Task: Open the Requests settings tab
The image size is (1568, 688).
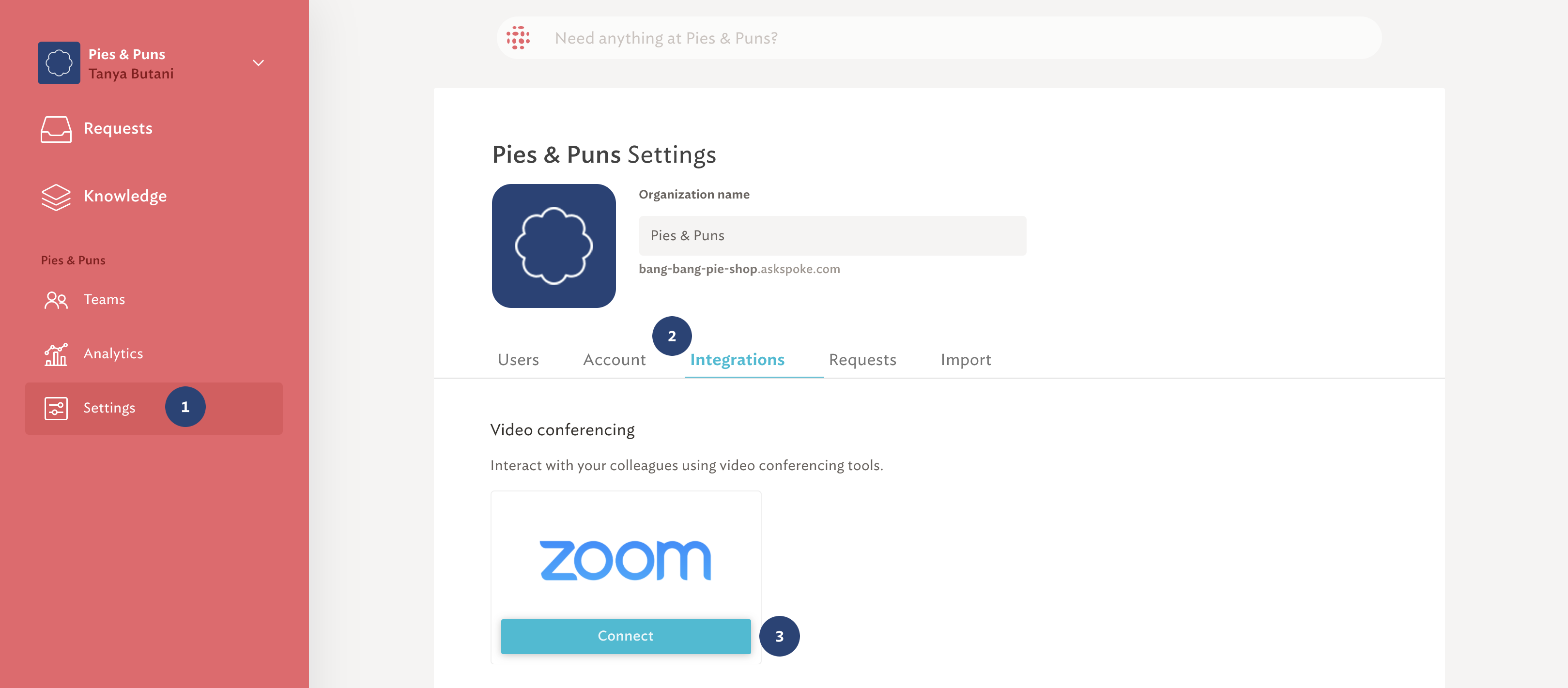Action: 862,359
